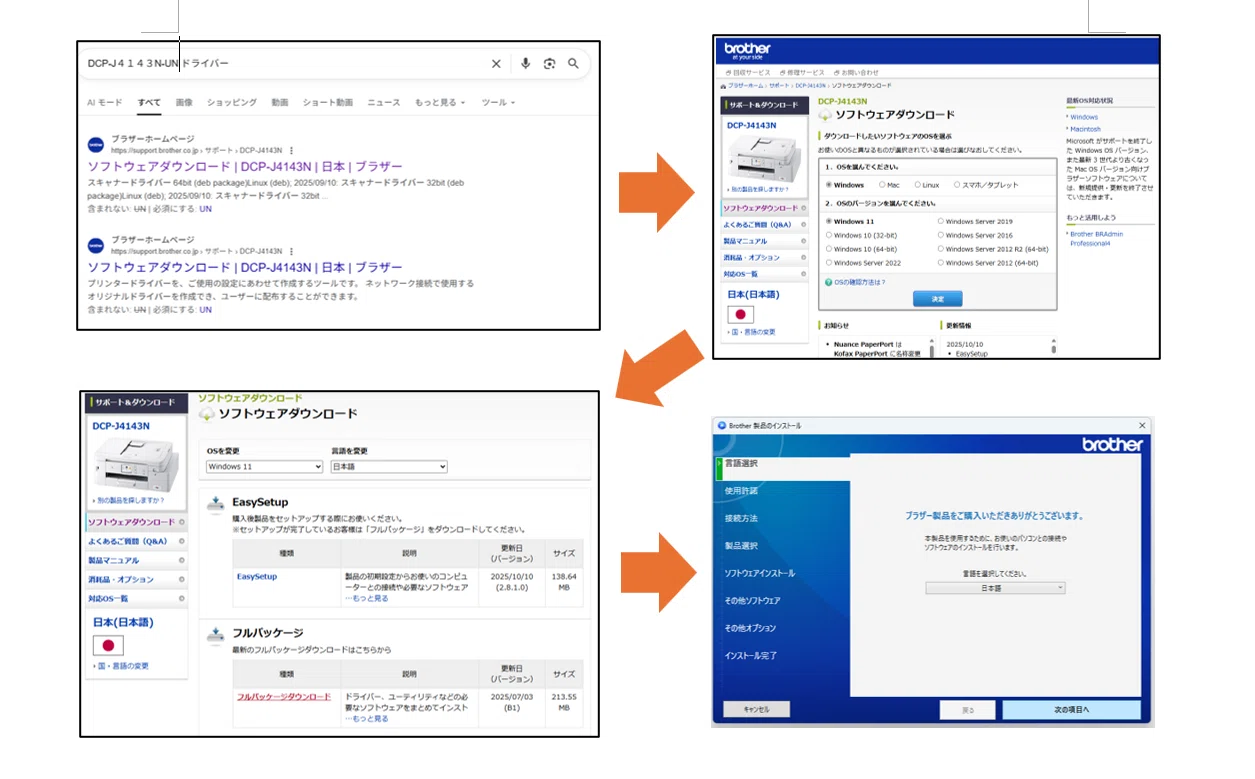
Task: Click Brother favicon beside the プリンタードライバー result
Action: click(x=95, y=245)
